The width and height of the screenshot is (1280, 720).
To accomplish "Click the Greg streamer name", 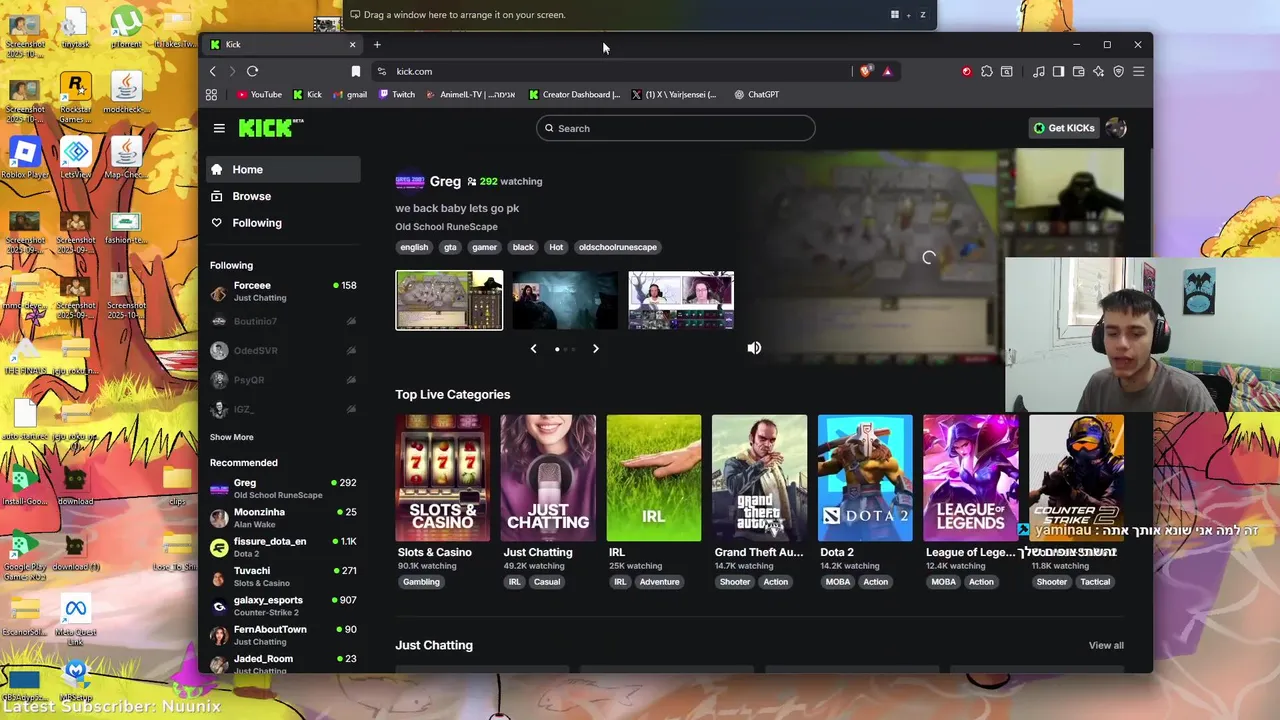I will 445,181.
